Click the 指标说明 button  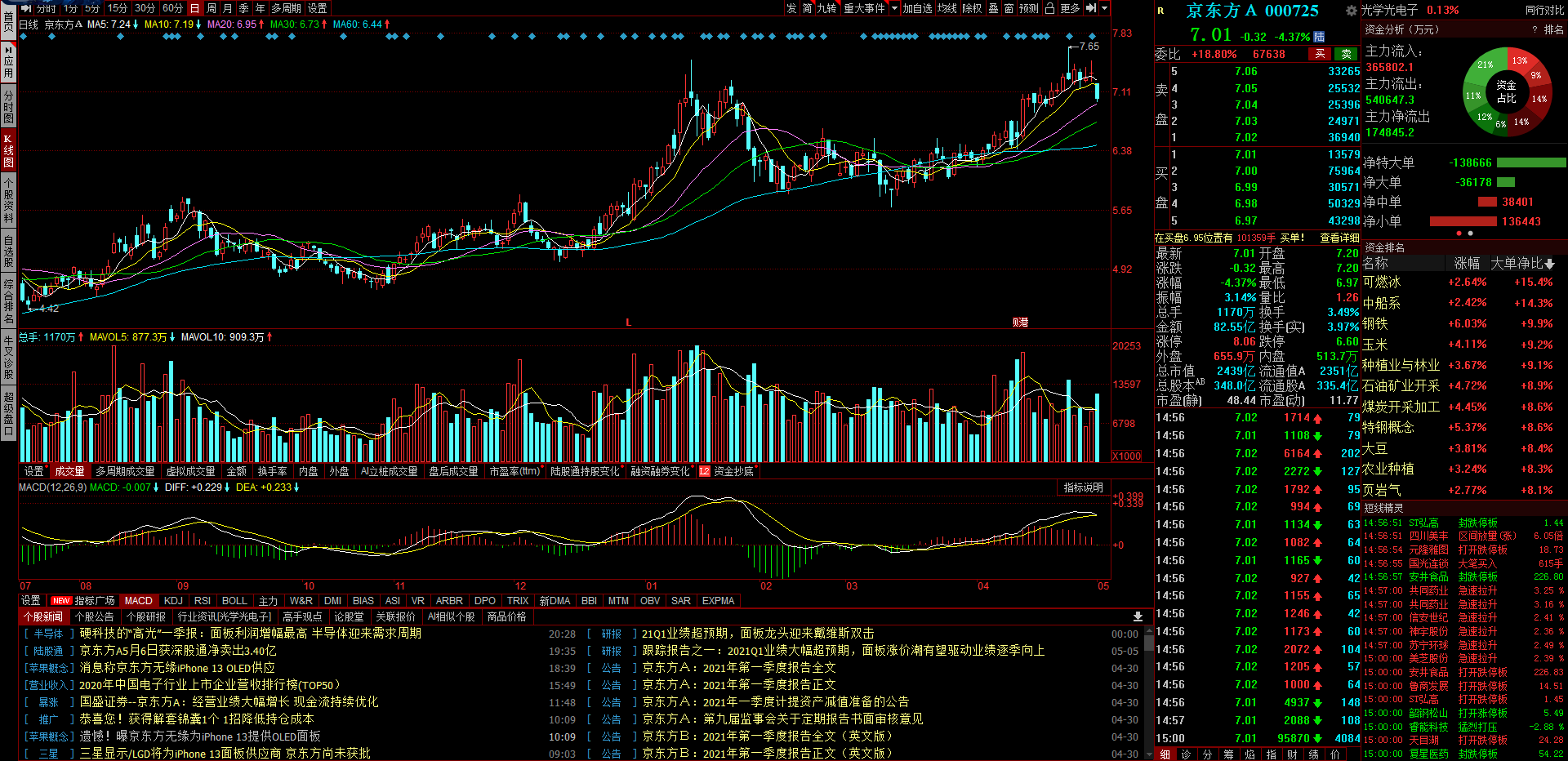click(1084, 487)
